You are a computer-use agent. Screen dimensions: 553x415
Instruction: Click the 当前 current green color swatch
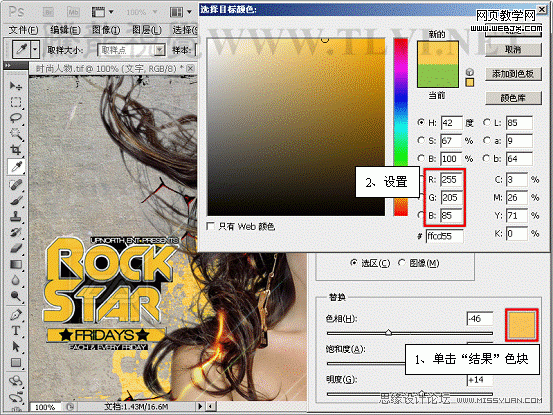(x=438, y=75)
